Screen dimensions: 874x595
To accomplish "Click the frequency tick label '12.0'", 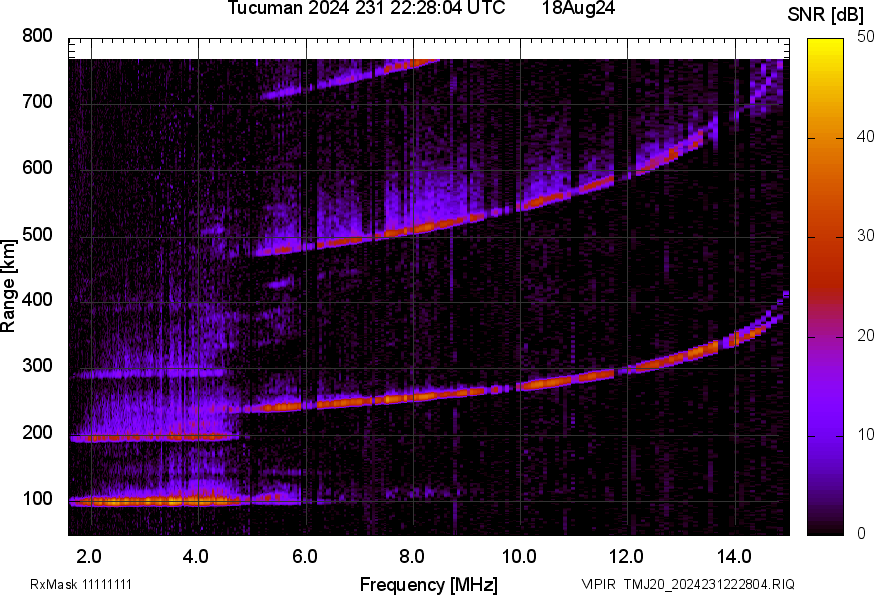I will 627,557.
